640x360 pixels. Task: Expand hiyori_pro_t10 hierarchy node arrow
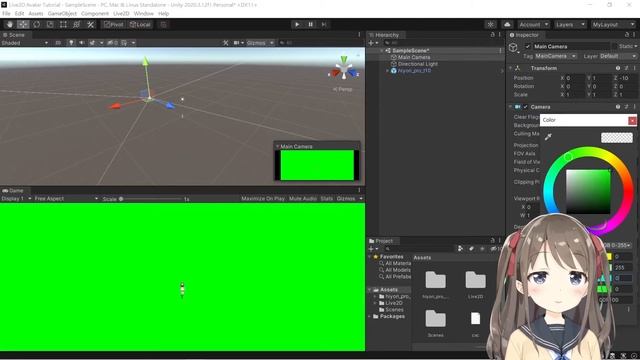tap(387, 71)
